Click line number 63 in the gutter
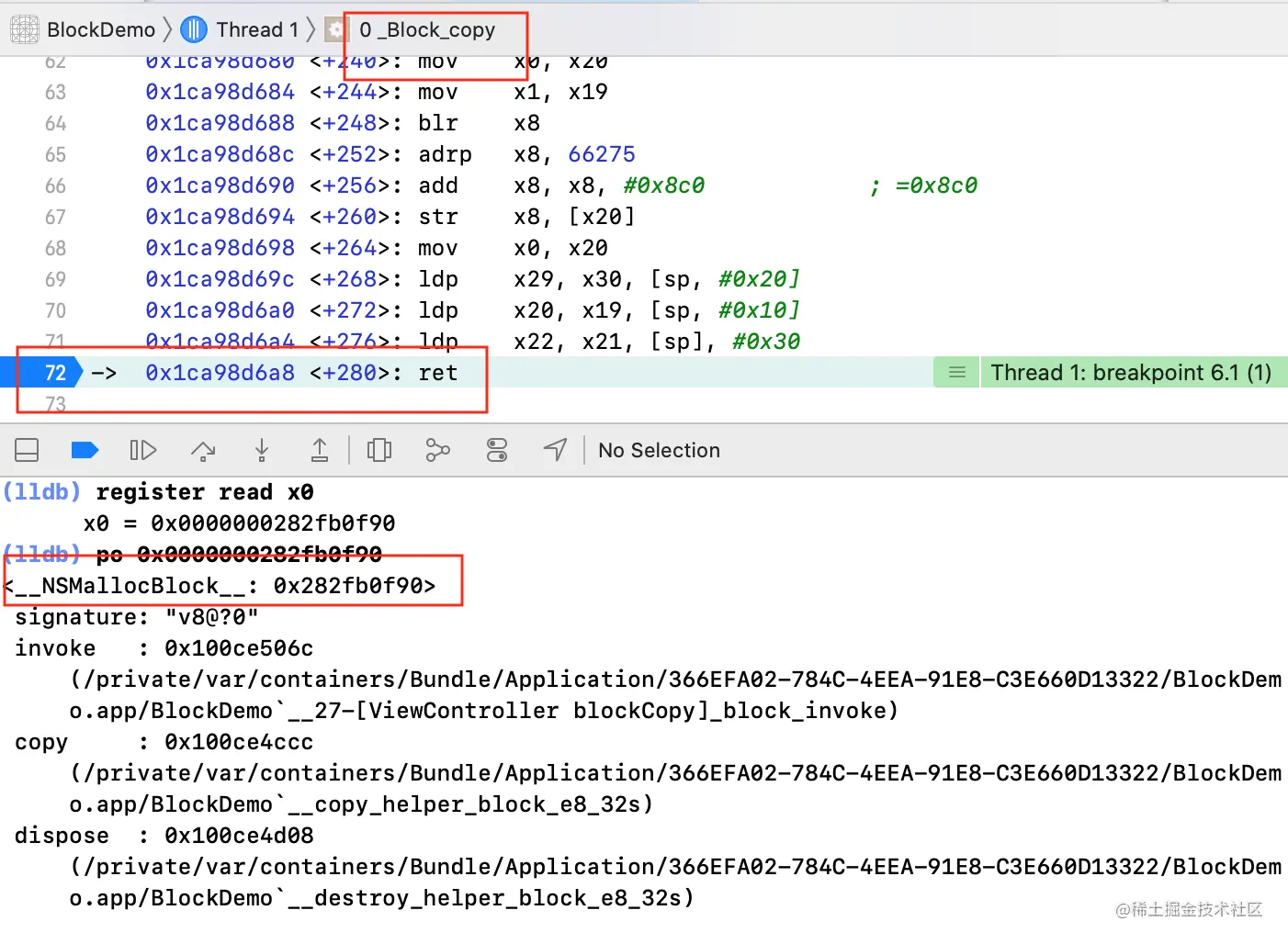1288x944 pixels. tap(55, 92)
